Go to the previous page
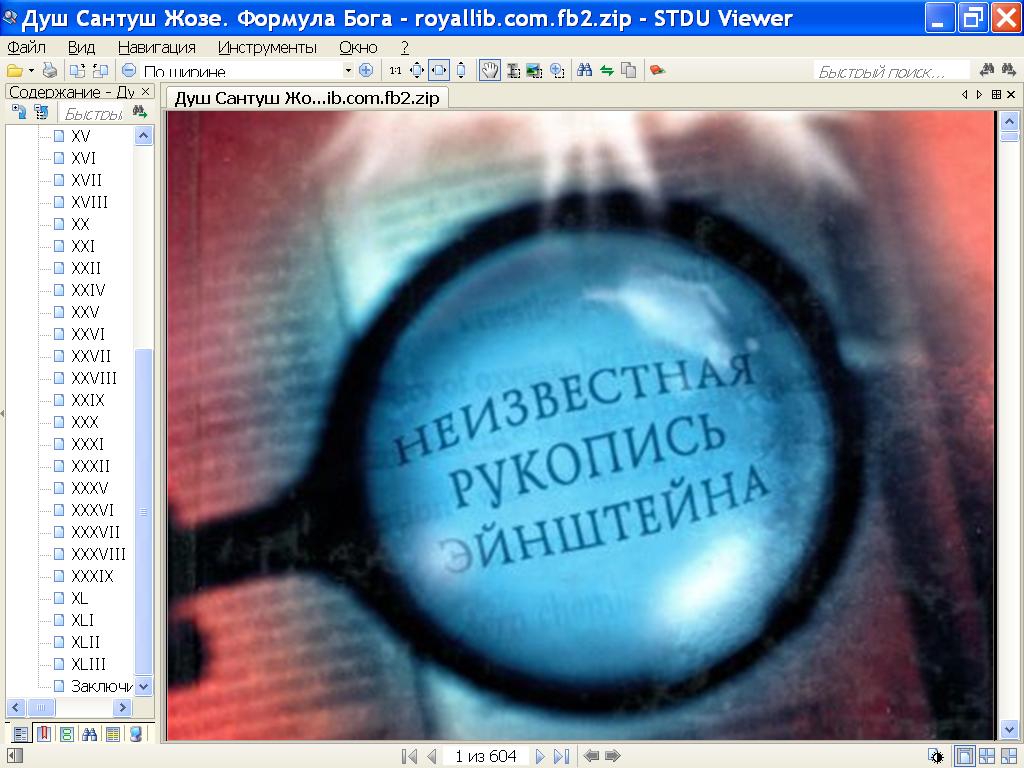Image resolution: width=1024 pixels, height=768 pixels. 431,756
